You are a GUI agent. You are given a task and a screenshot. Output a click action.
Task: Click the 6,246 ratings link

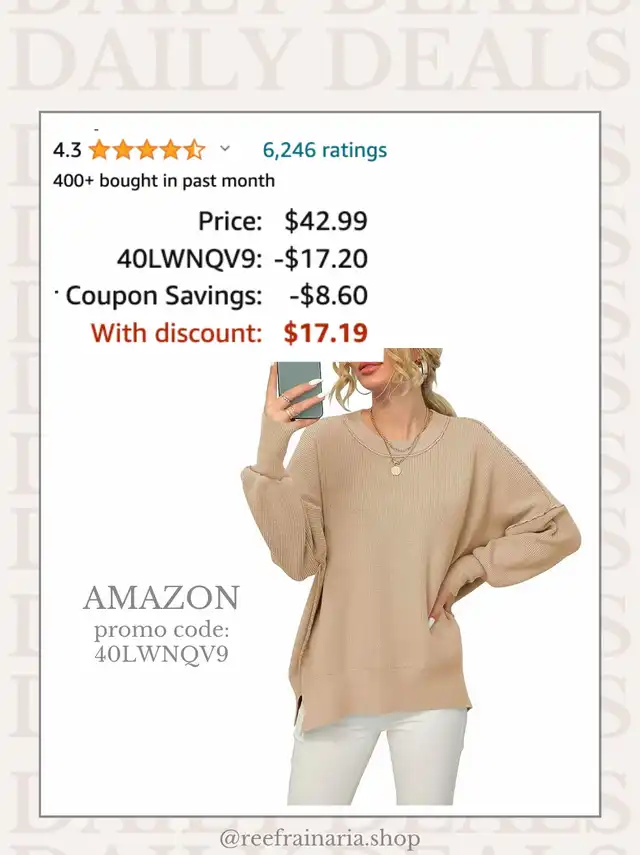[x=324, y=150]
